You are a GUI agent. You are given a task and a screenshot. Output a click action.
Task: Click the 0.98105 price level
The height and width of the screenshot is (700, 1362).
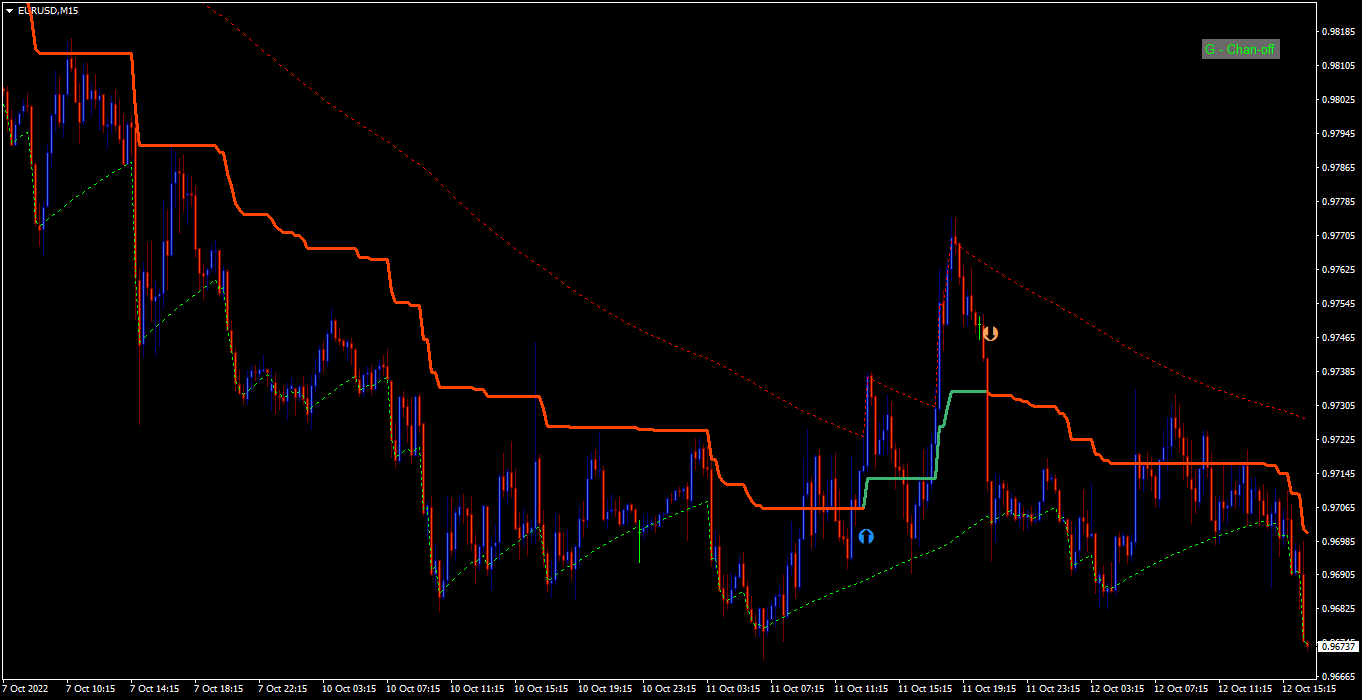pyautogui.click(x=1337, y=66)
